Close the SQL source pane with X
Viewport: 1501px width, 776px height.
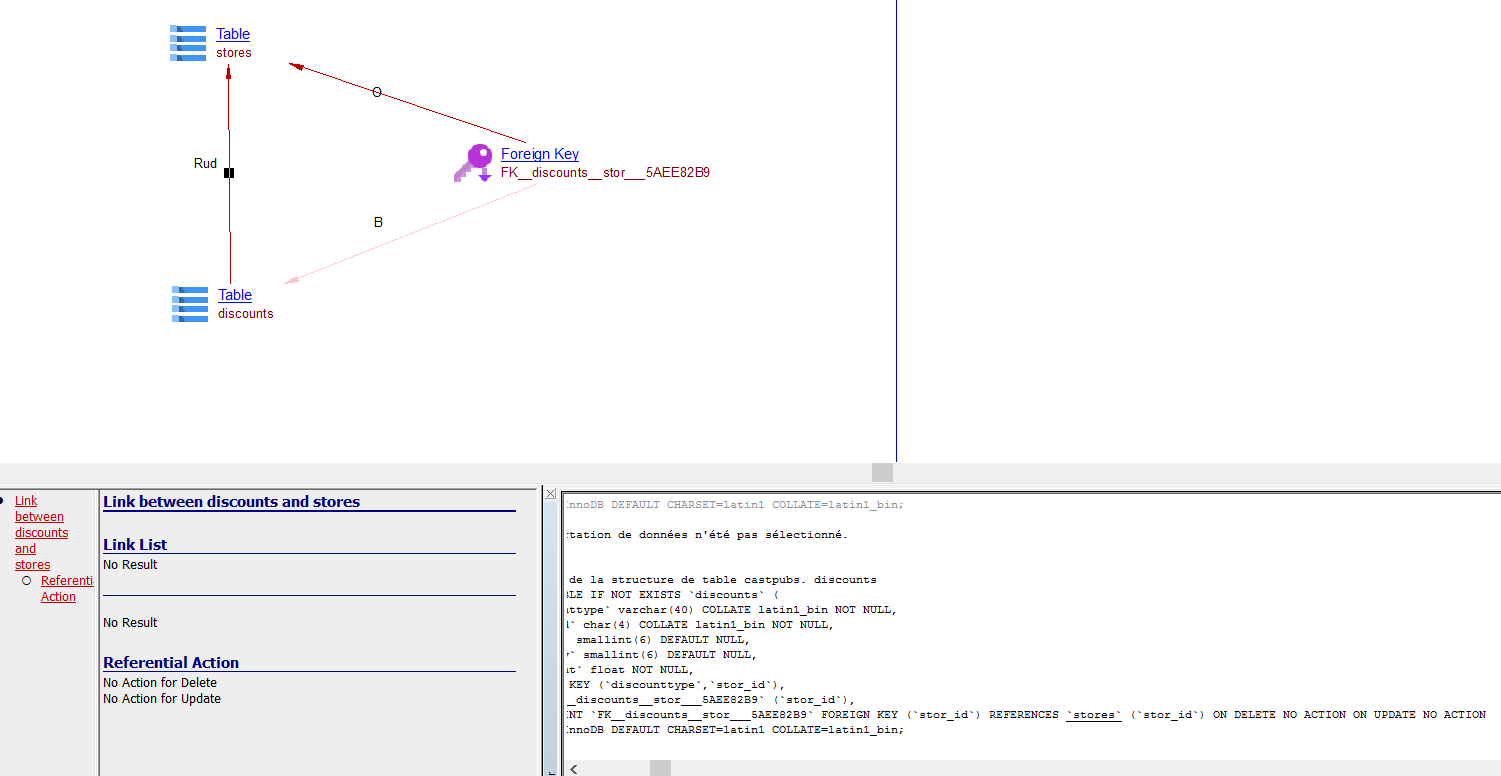tap(550, 493)
